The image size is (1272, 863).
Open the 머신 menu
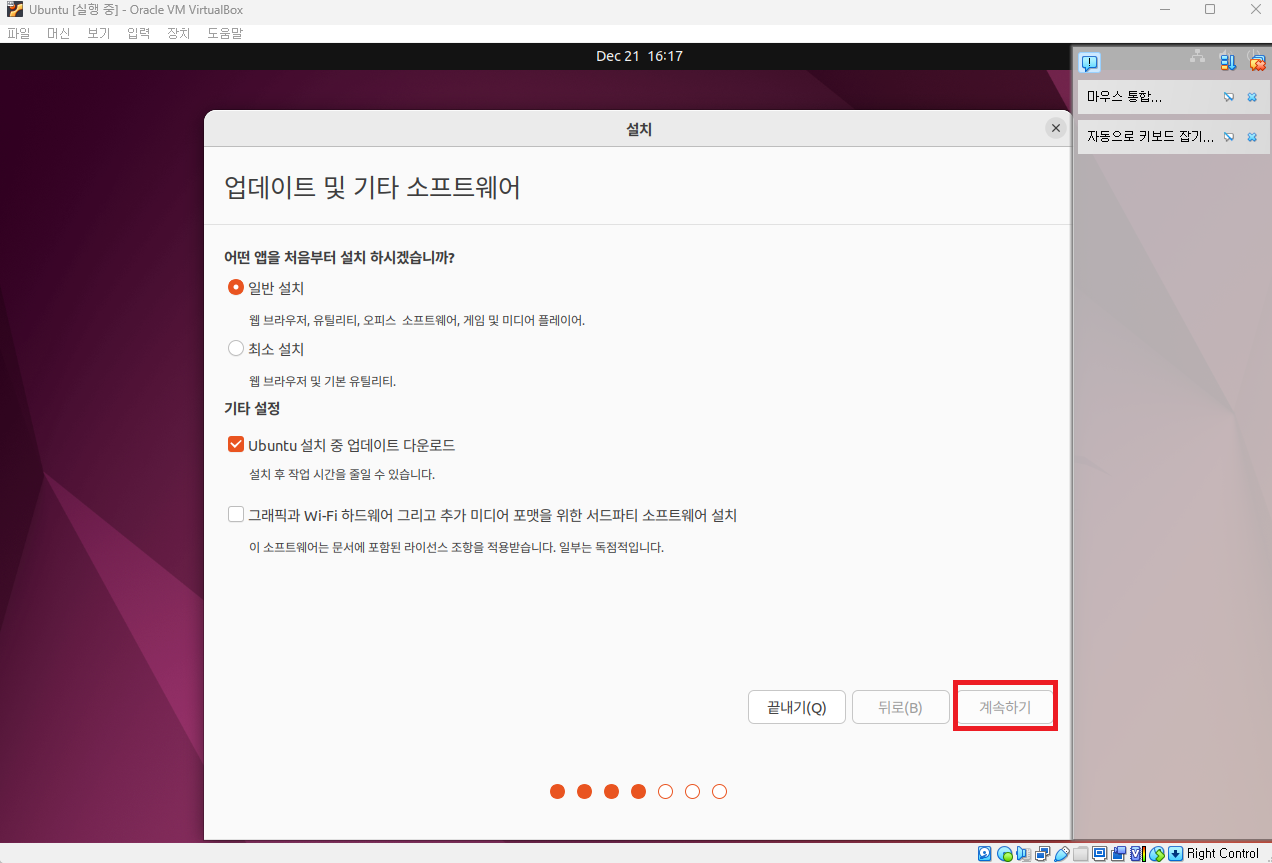[59, 33]
